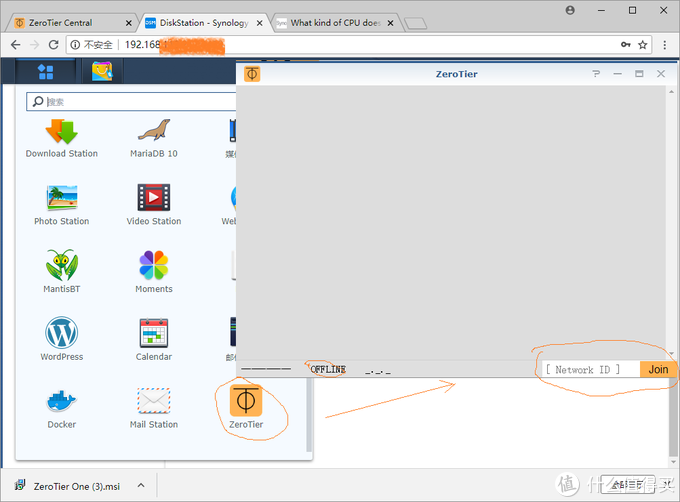Launch the Calendar app
Screen dimensions: 680x502
153,337
